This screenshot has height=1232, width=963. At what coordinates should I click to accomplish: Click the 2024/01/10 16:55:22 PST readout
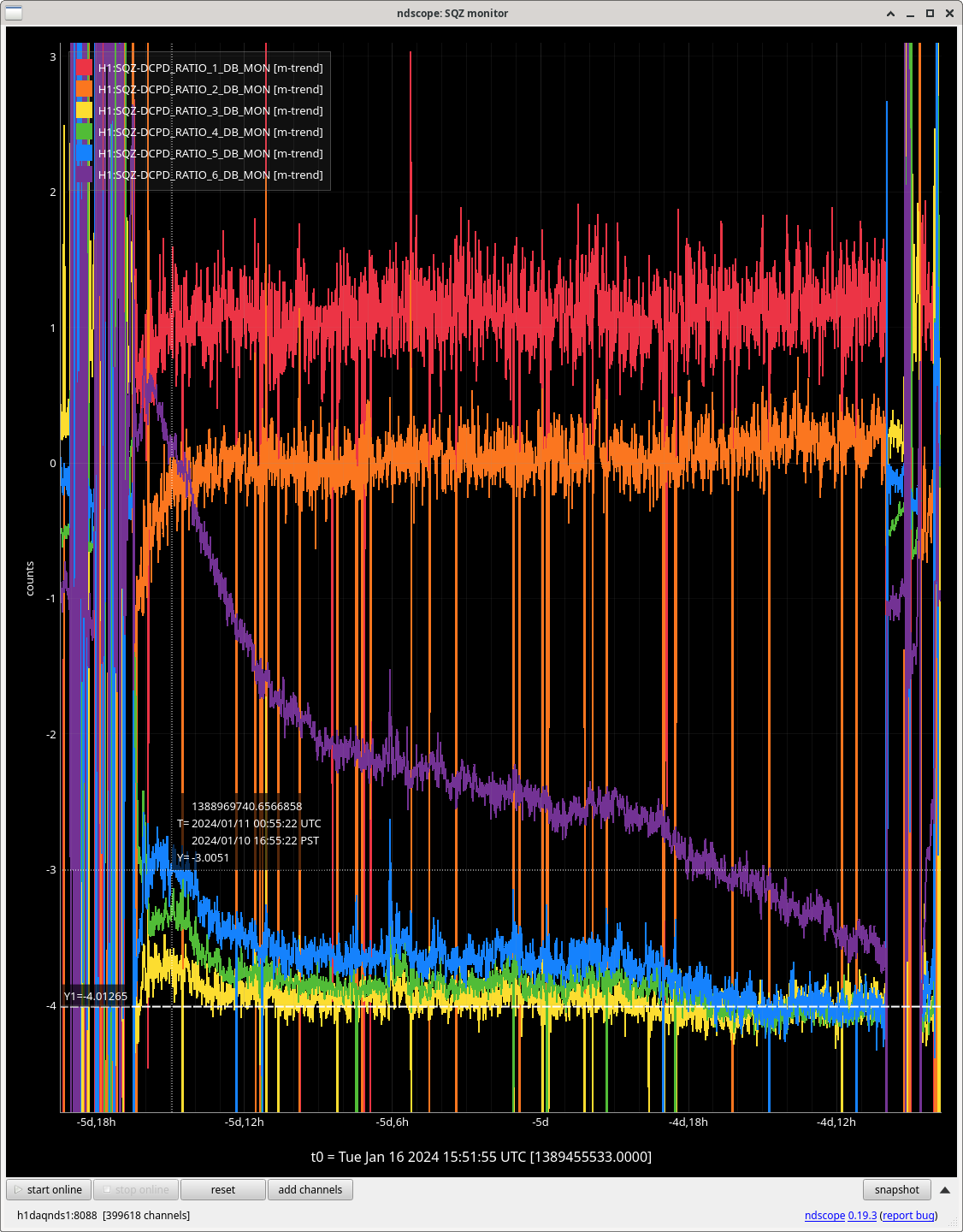point(255,840)
